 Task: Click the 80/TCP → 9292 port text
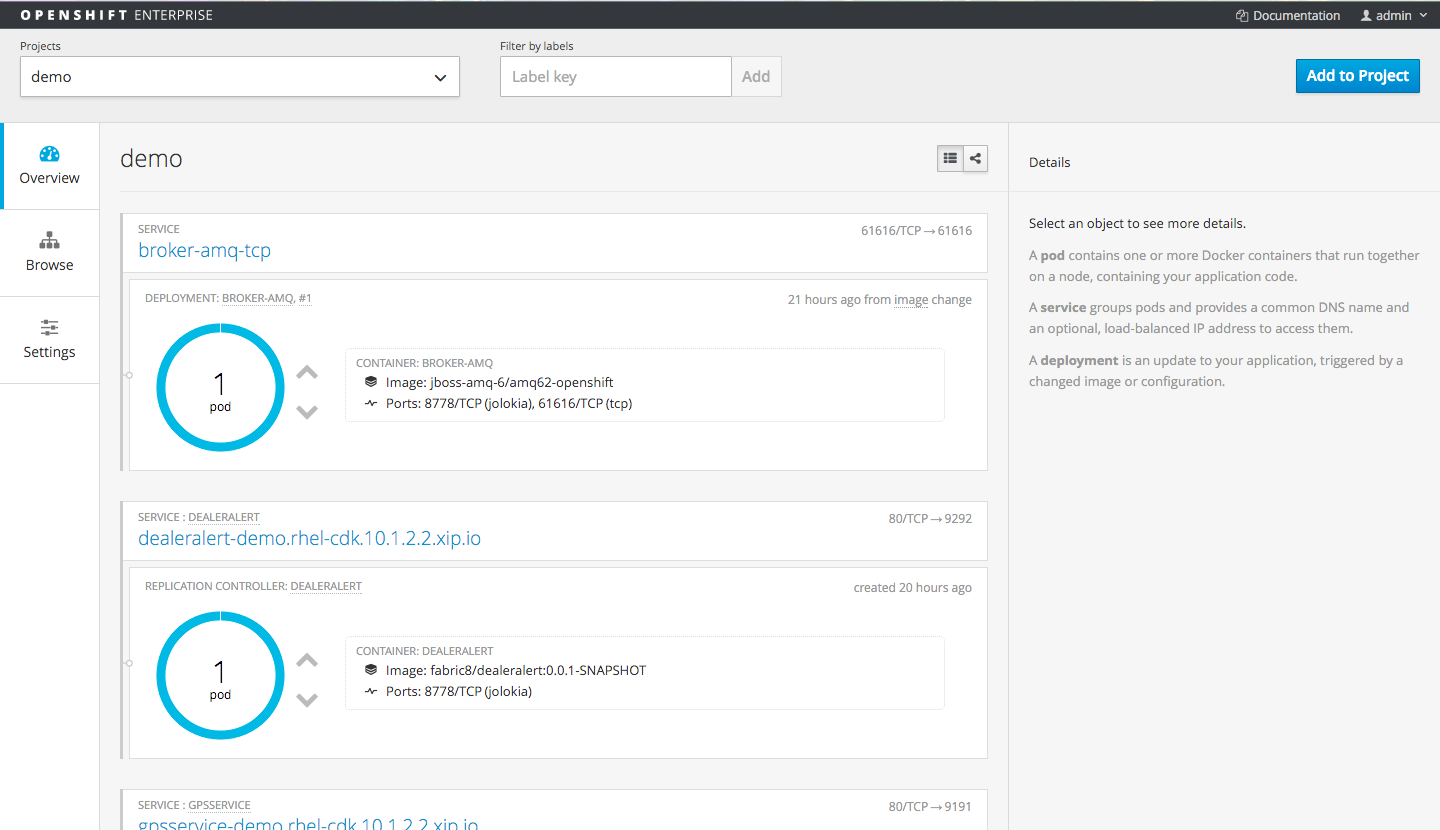(x=930, y=518)
